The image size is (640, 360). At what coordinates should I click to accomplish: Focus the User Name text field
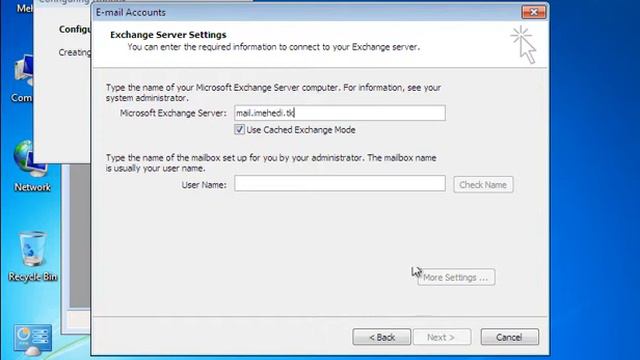(340, 183)
